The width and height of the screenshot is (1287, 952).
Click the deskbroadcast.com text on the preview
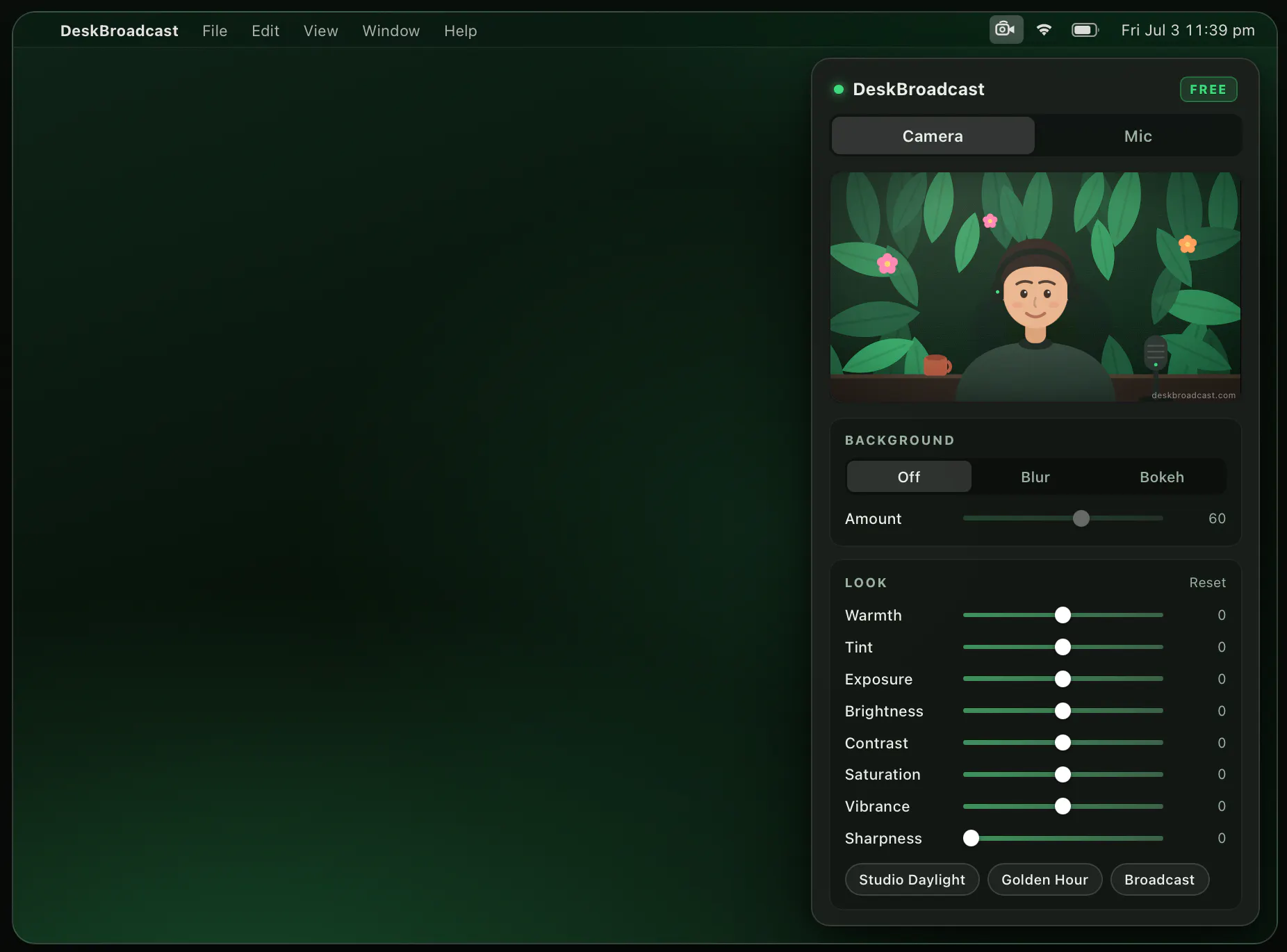pos(1193,395)
